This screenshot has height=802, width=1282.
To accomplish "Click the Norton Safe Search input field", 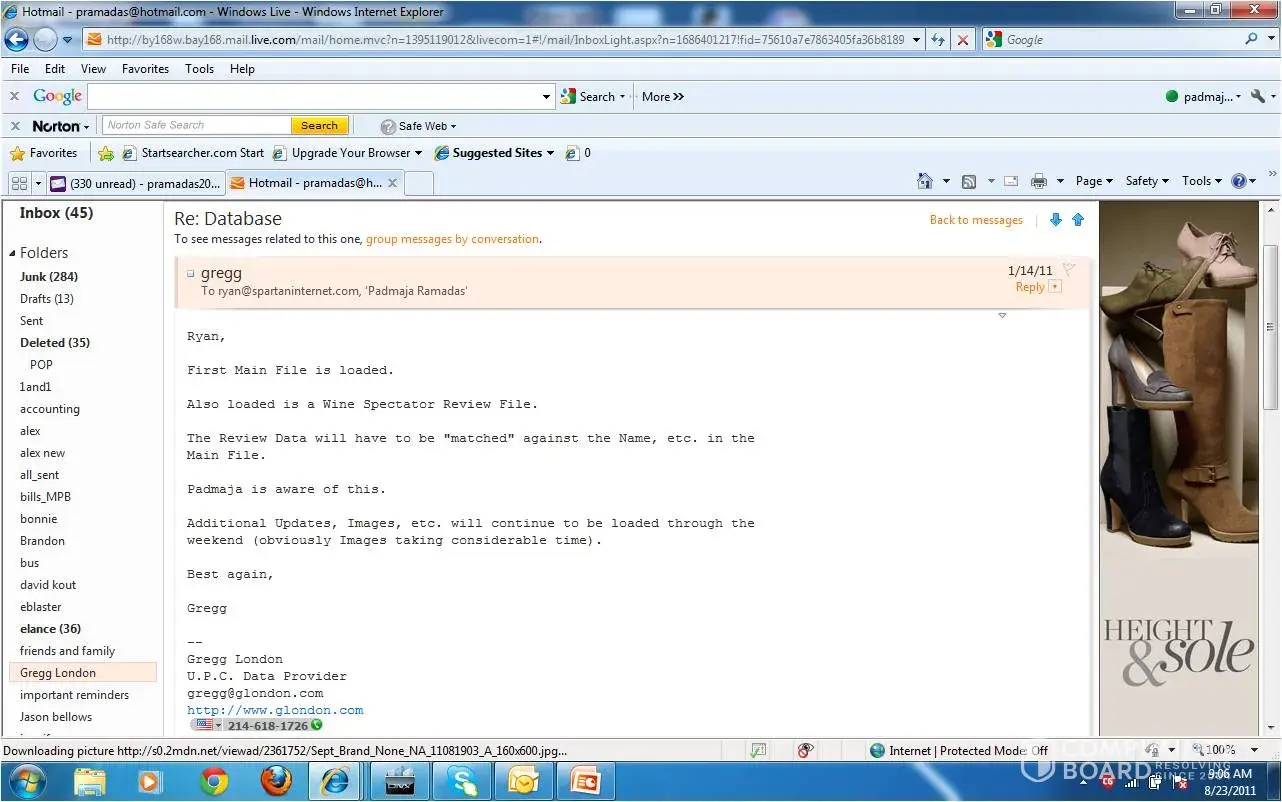I will point(196,126).
